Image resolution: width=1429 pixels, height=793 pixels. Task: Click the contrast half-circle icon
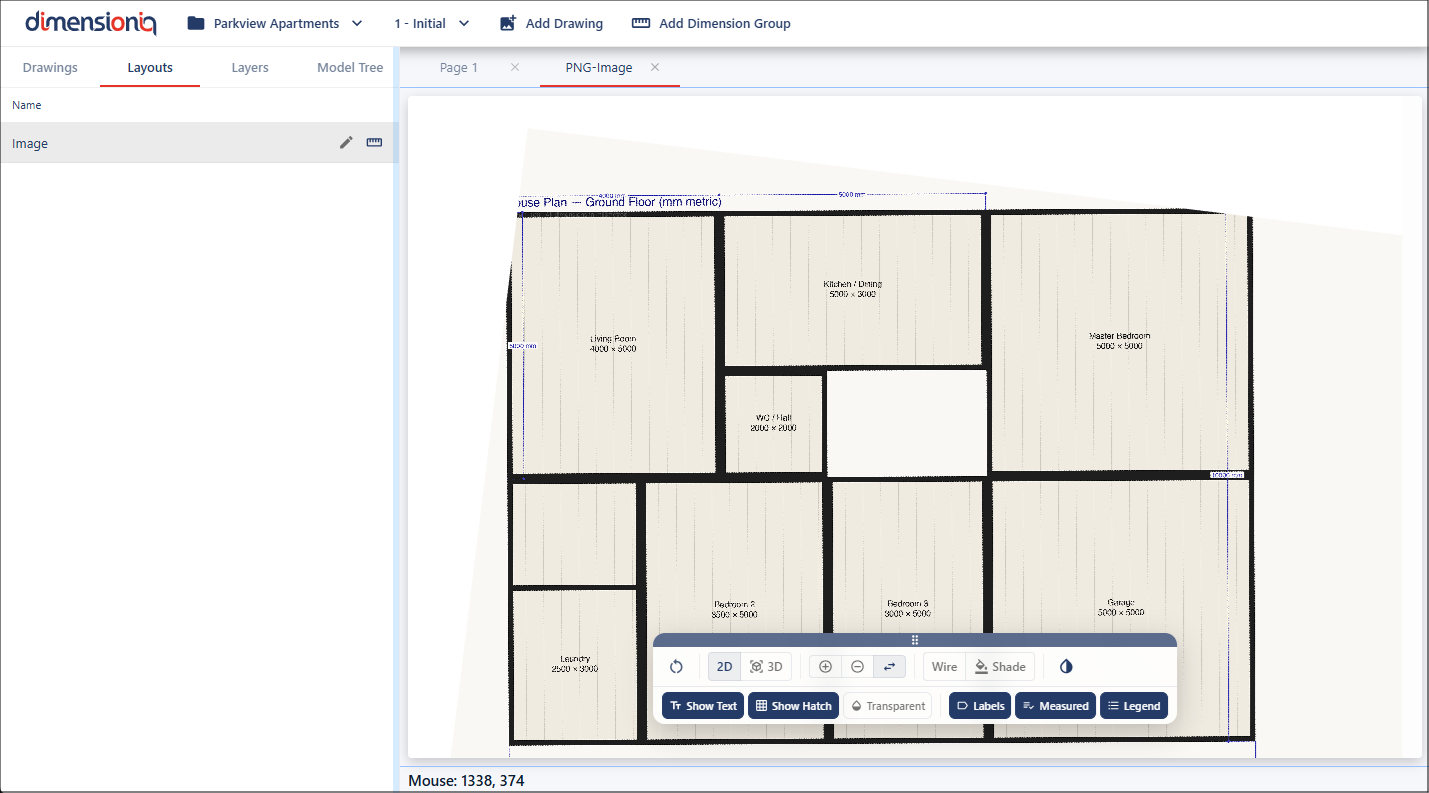pos(1066,667)
